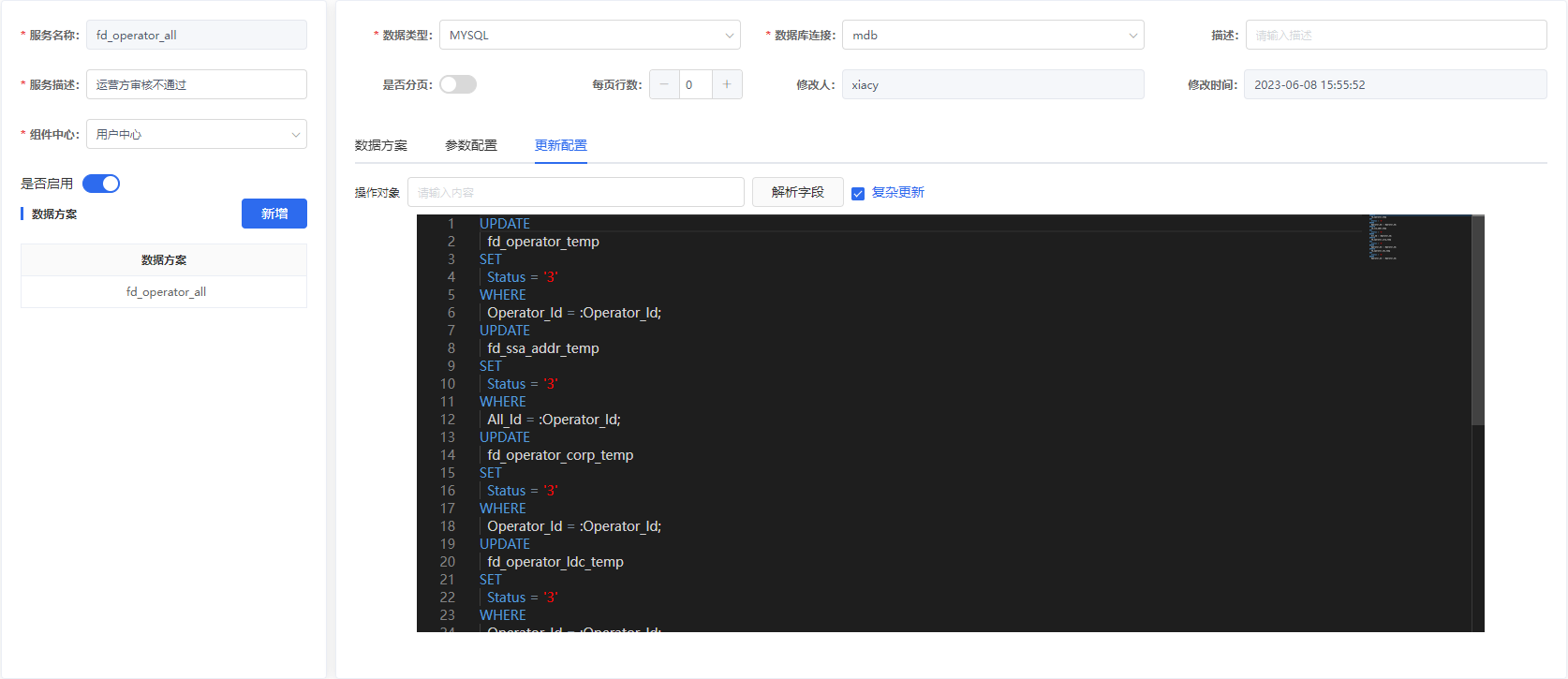The height and width of the screenshot is (679, 1568).
Task: Click code line 18 Operator_Id condition
Action: pos(574,526)
